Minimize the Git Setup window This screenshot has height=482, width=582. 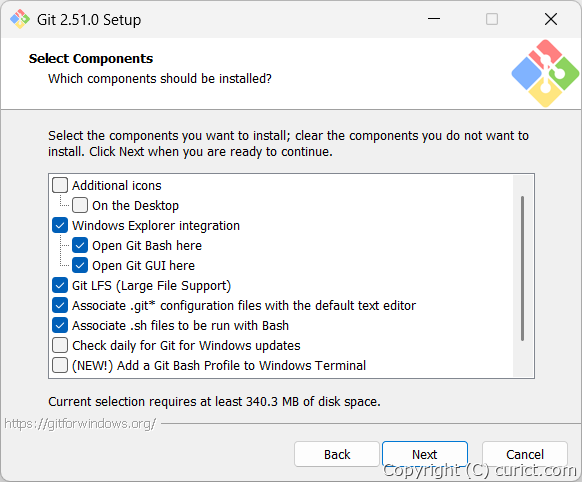434,19
